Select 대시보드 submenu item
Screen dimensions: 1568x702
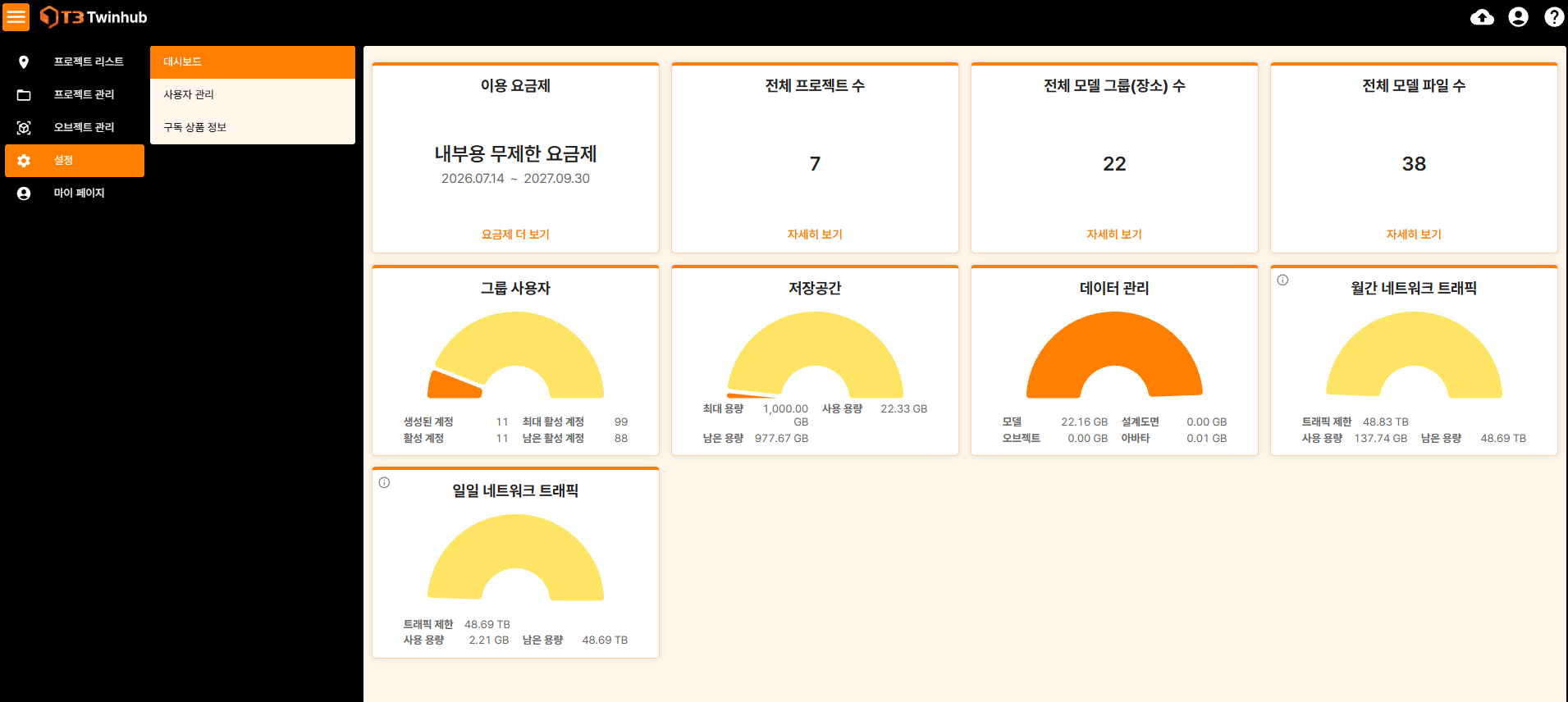point(253,62)
